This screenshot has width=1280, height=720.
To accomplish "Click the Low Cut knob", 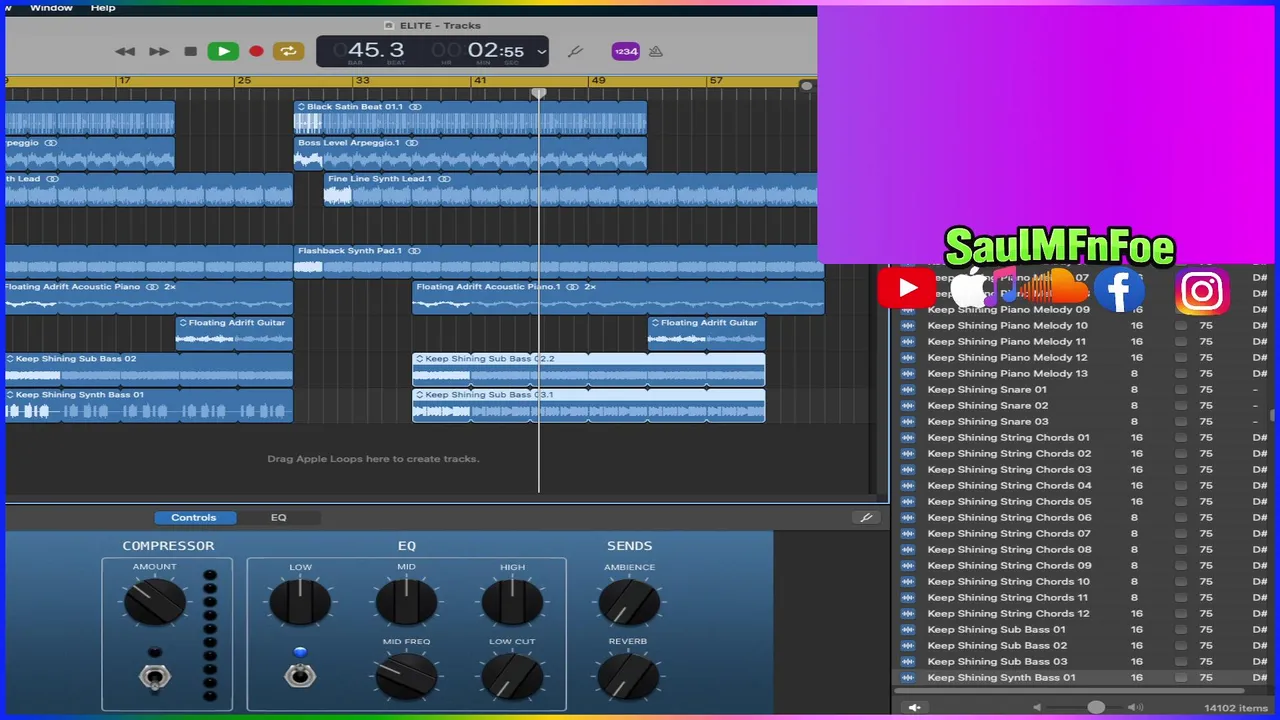I will [512, 676].
